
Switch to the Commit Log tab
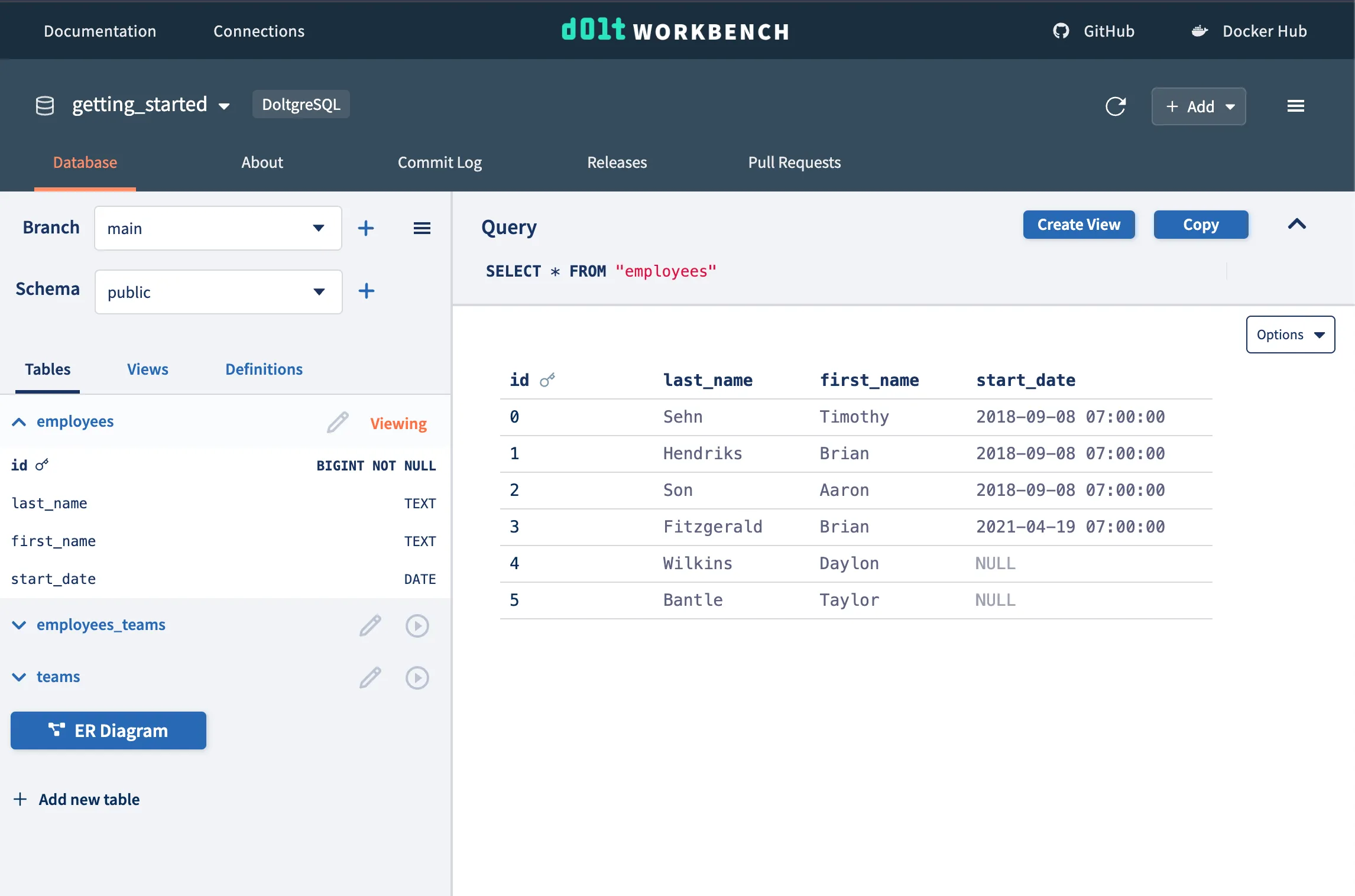[x=439, y=163]
